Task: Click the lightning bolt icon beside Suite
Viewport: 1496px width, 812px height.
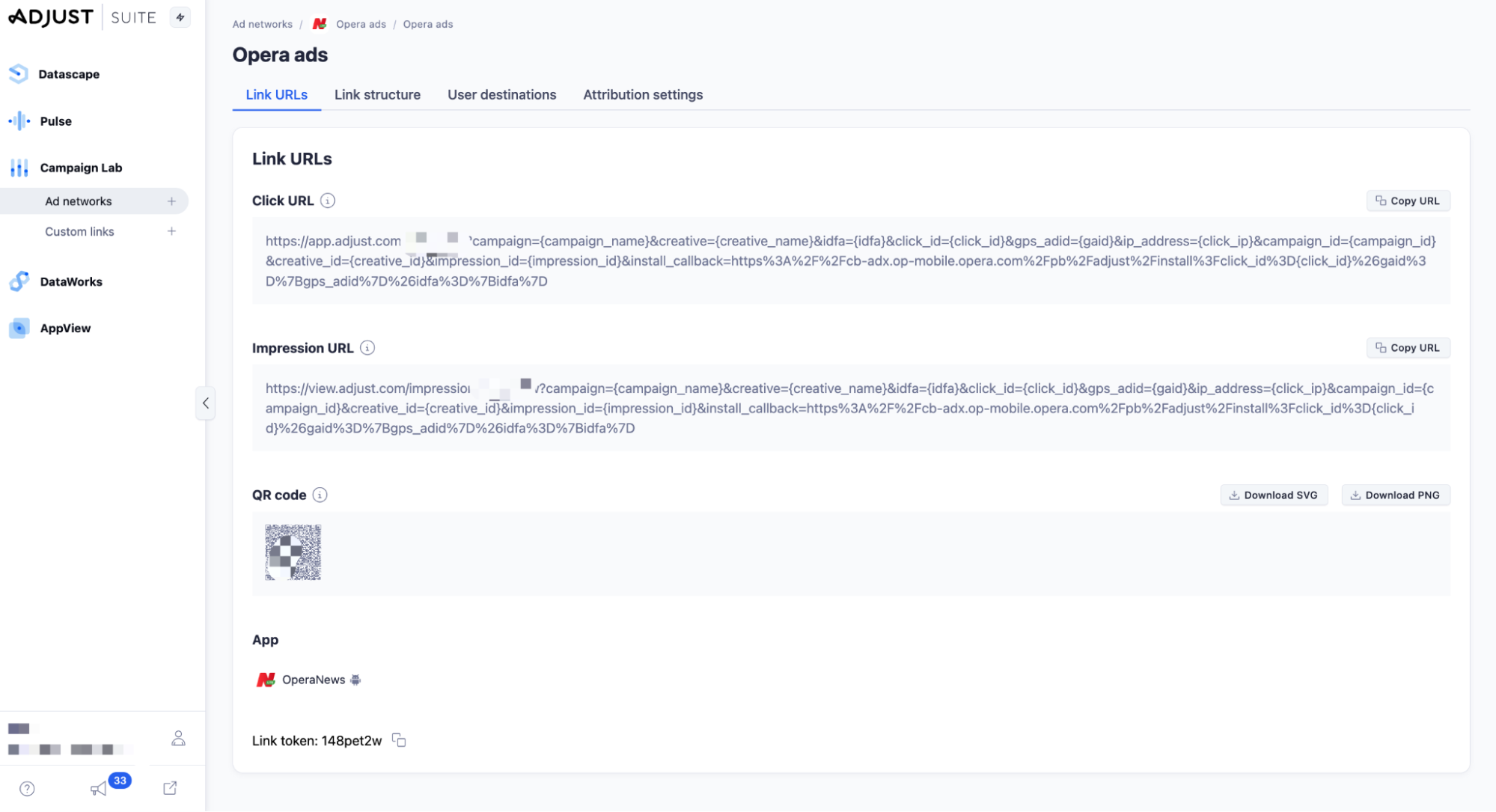Action: pyautogui.click(x=180, y=17)
